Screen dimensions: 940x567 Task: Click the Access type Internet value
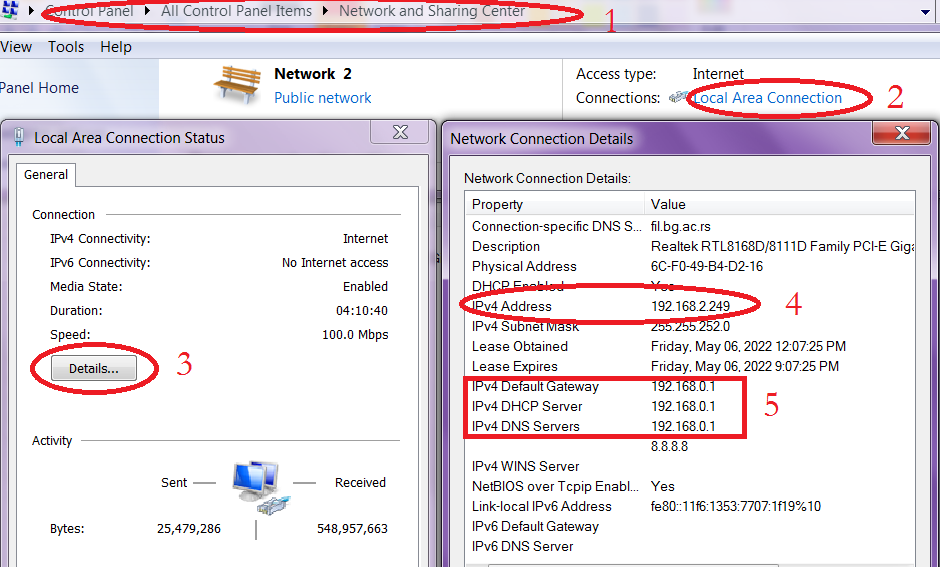718,74
